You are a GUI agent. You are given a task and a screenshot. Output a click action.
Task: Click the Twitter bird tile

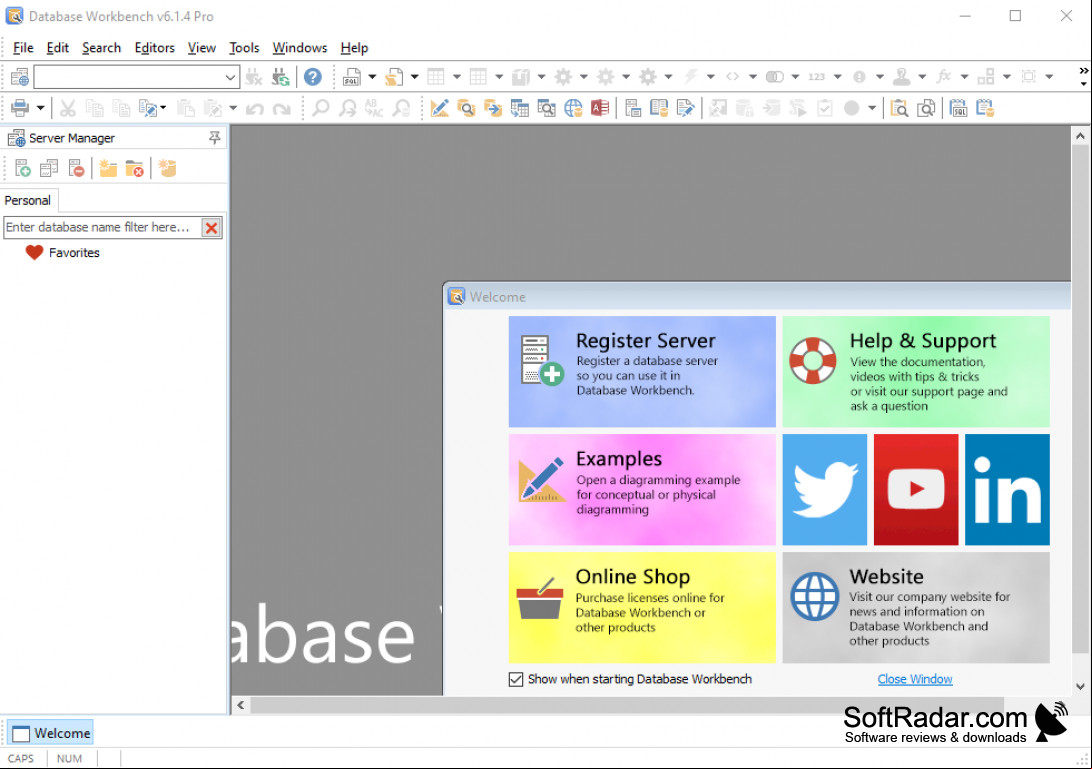[825, 489]
